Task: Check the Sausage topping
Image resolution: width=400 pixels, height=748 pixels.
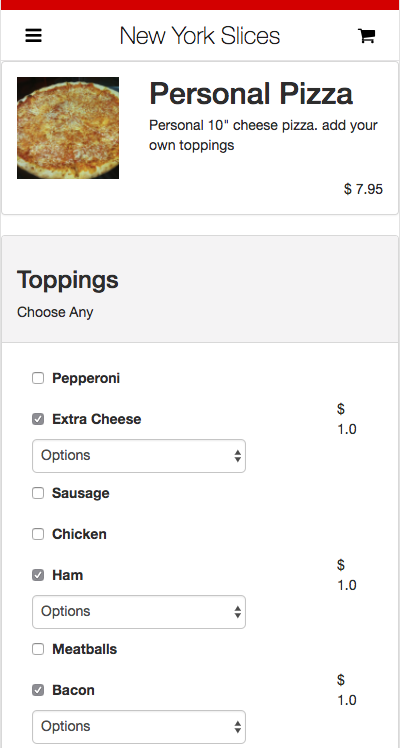Action: coord(38,493)
